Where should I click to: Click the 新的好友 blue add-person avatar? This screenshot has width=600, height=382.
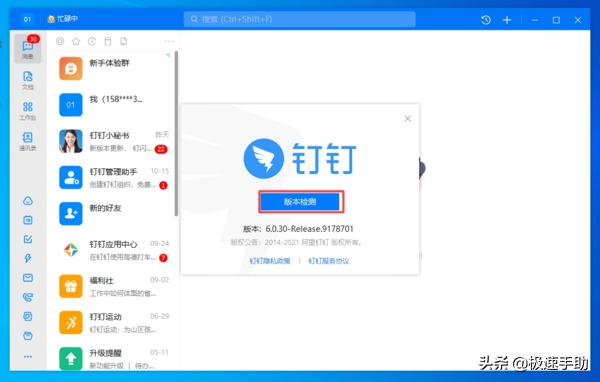point(71,214)
